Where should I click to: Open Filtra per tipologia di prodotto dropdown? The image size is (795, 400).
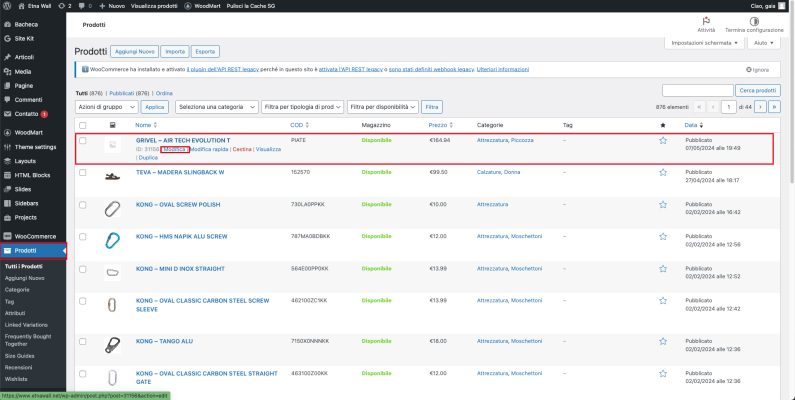point(303,107)
